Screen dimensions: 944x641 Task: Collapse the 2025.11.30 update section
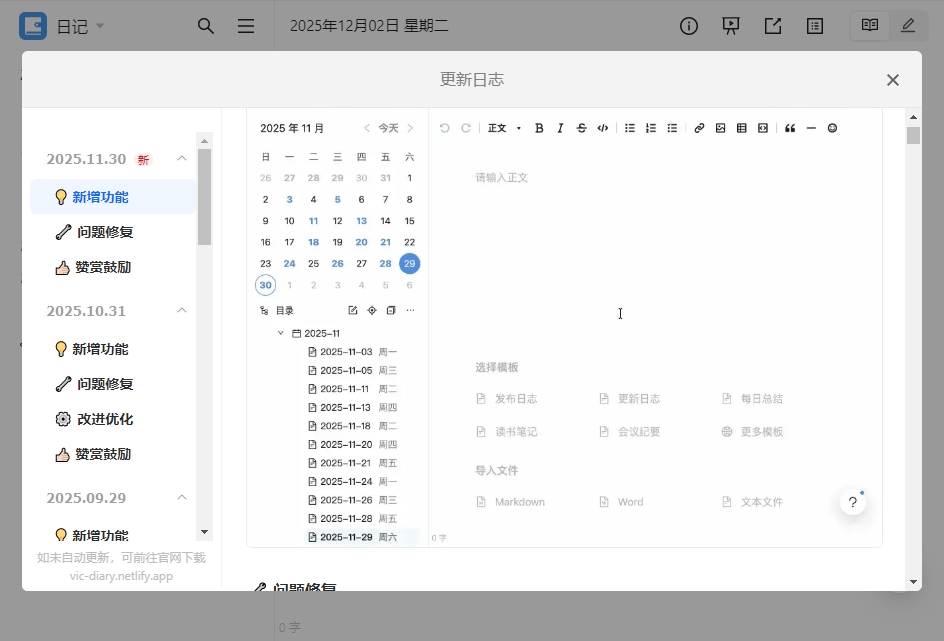pos(182,158)
